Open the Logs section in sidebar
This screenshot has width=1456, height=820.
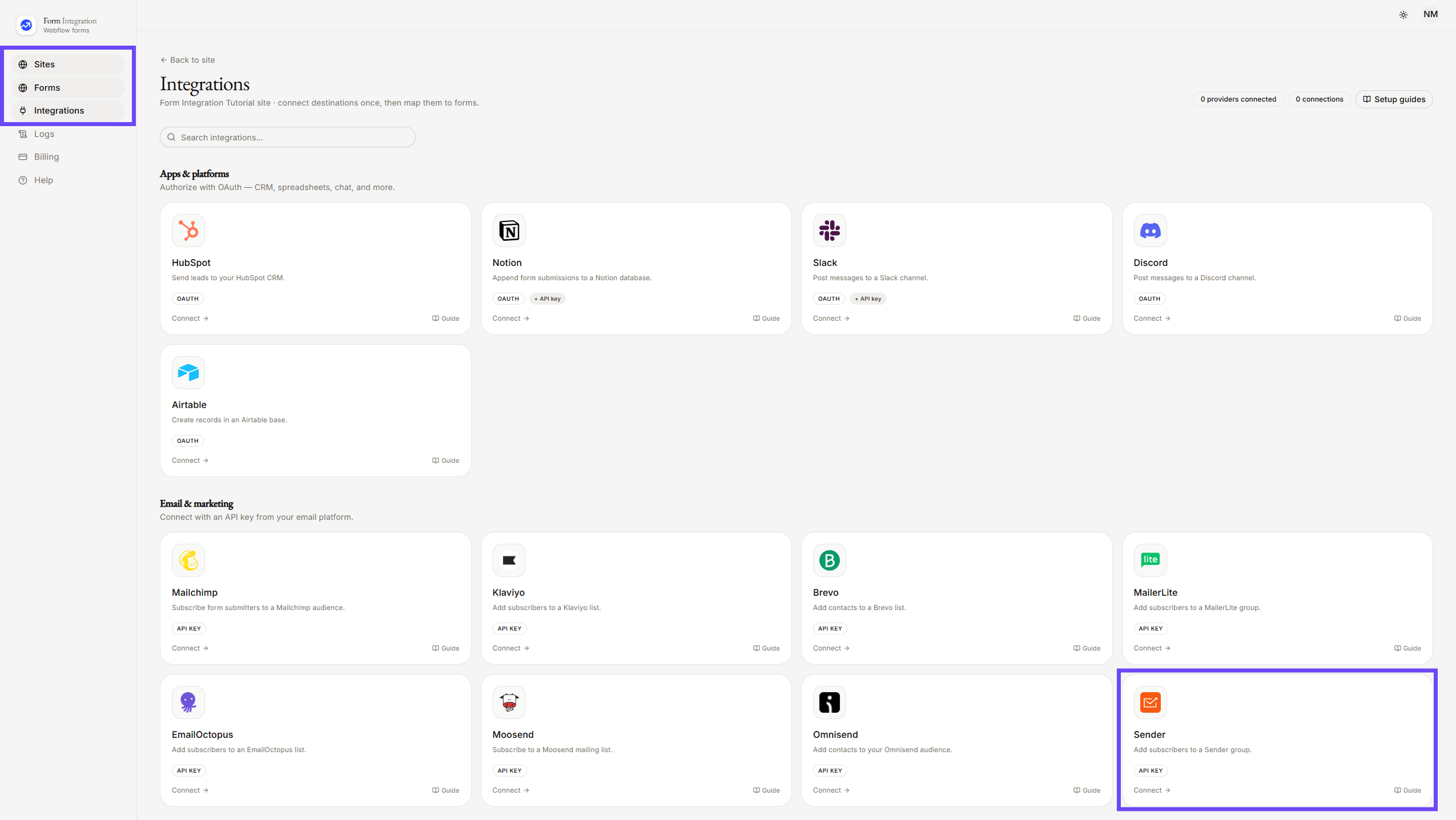[68, 134]
